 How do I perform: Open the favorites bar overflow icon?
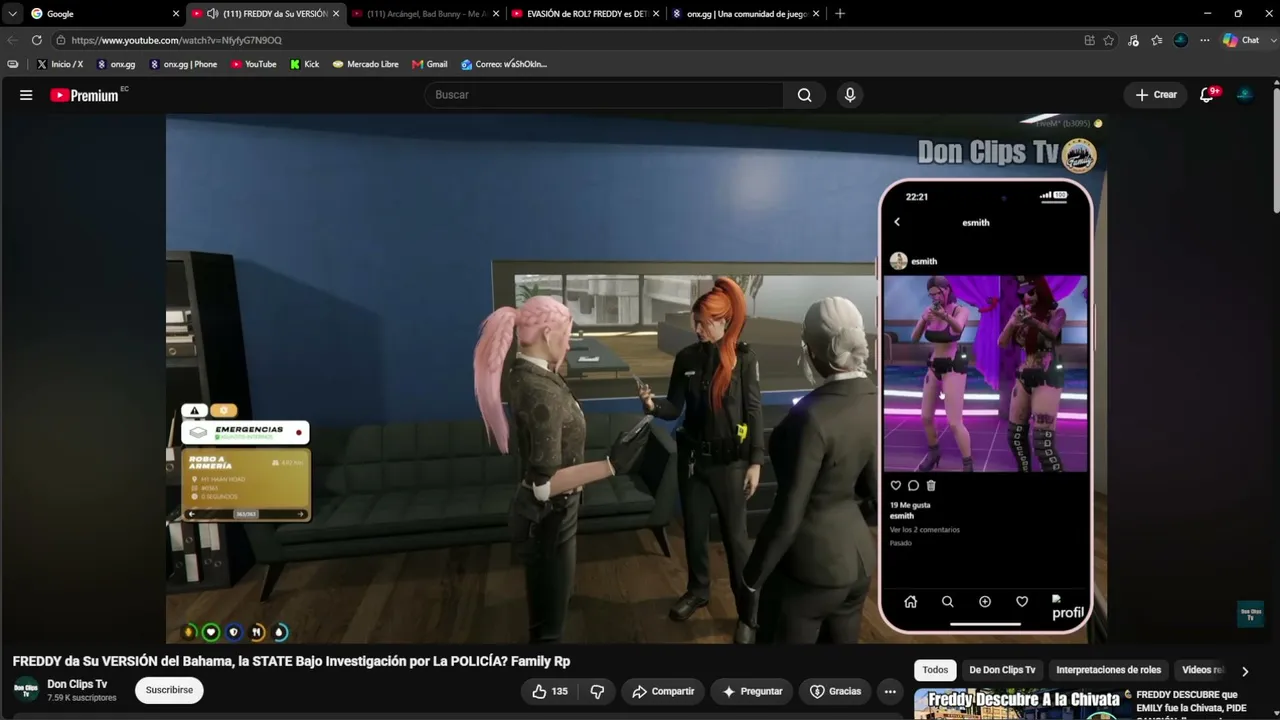(12, 64)
